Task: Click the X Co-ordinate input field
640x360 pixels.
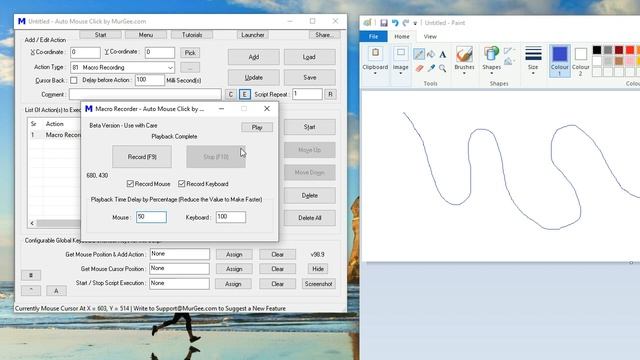Action: tap(85, 52)
